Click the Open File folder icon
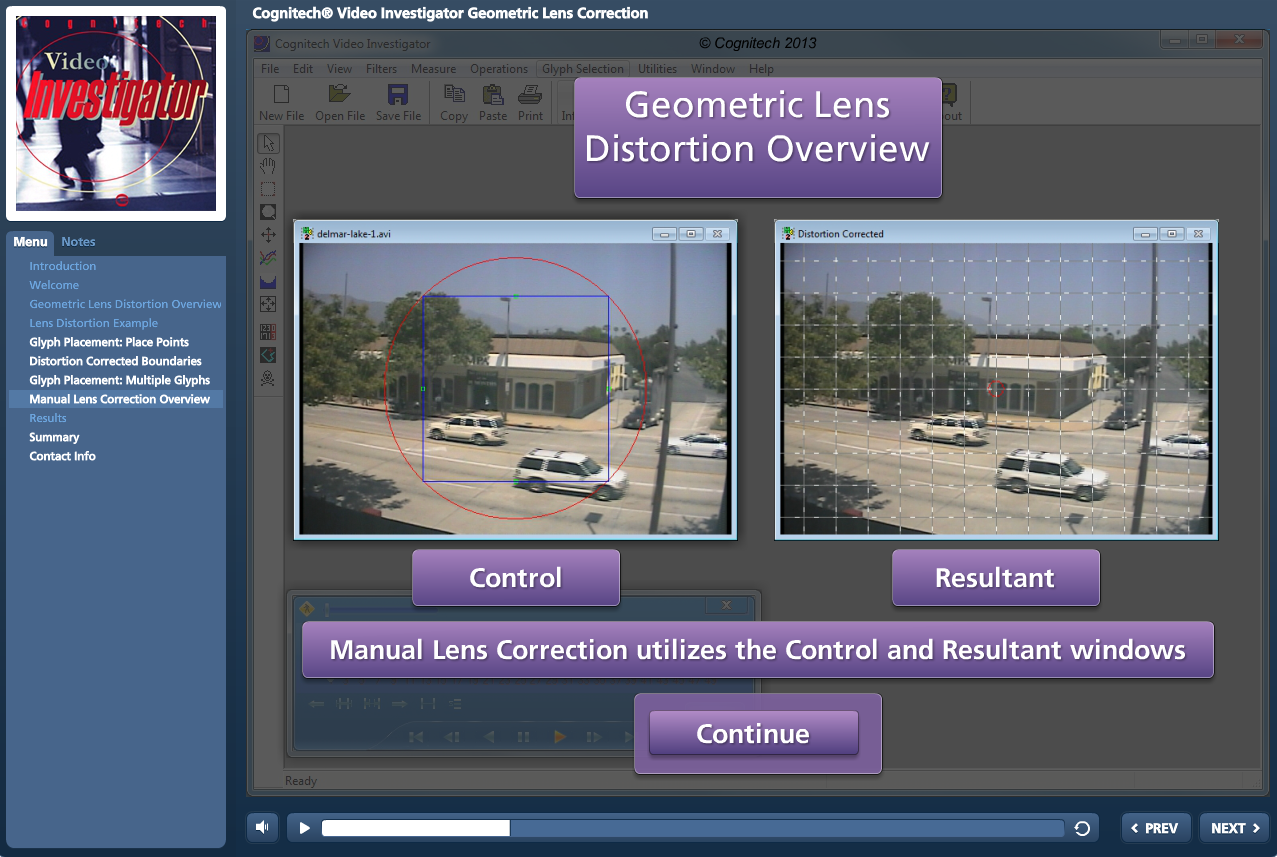 click(340, 95)
